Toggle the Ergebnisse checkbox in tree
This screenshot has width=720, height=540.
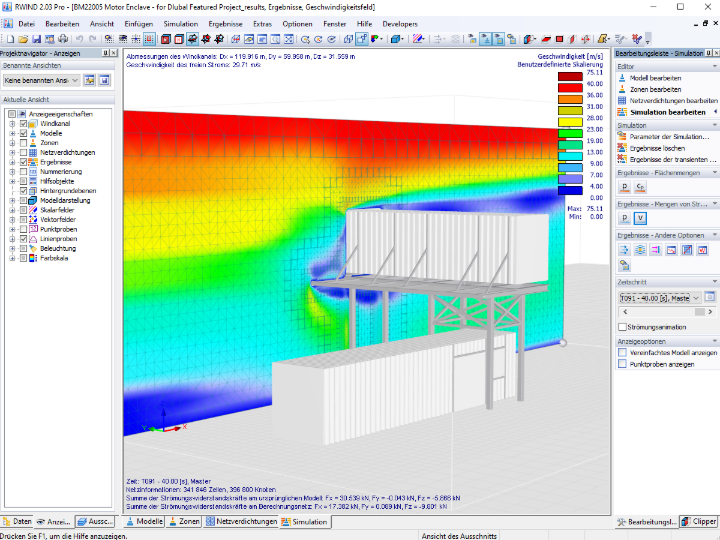[23, 162]
